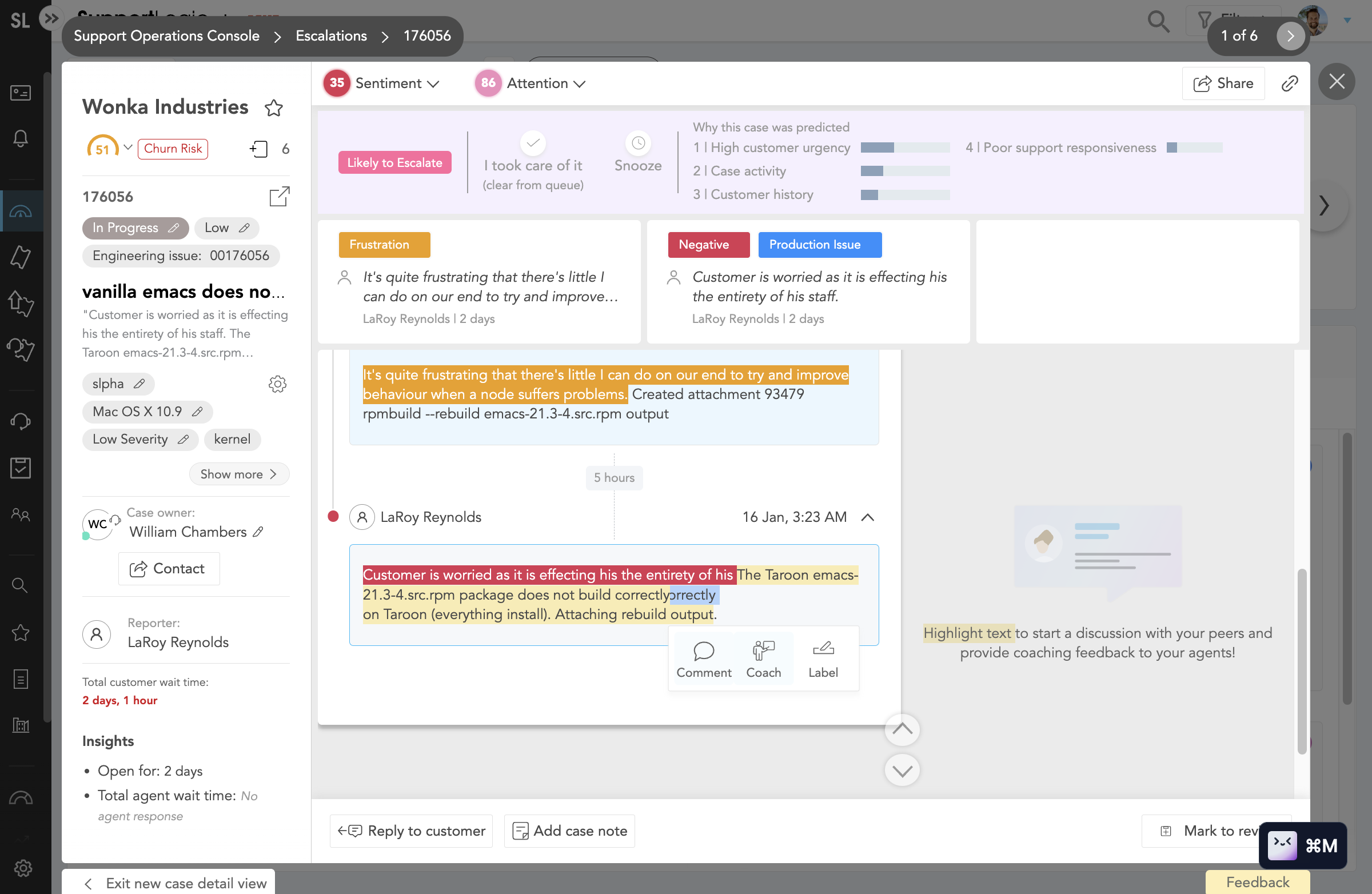Scroll down in the conversation thread
Screen dimensions: 1372x894
[x=900, y=771]
